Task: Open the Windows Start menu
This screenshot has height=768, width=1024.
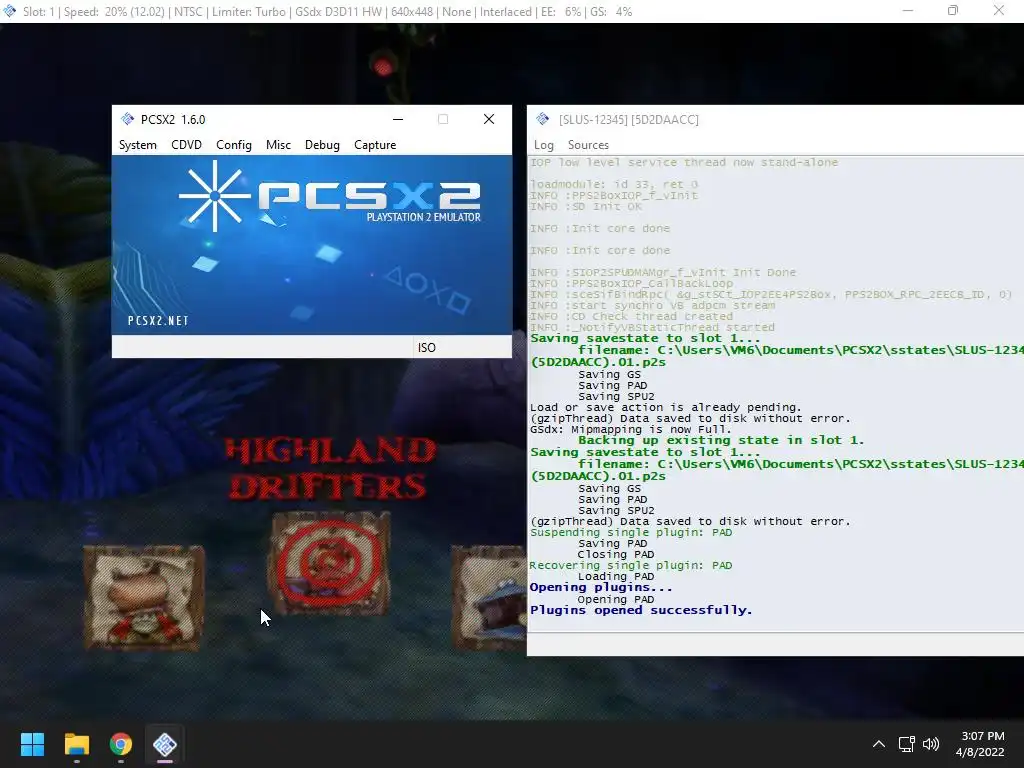Action: pos(32,744)
